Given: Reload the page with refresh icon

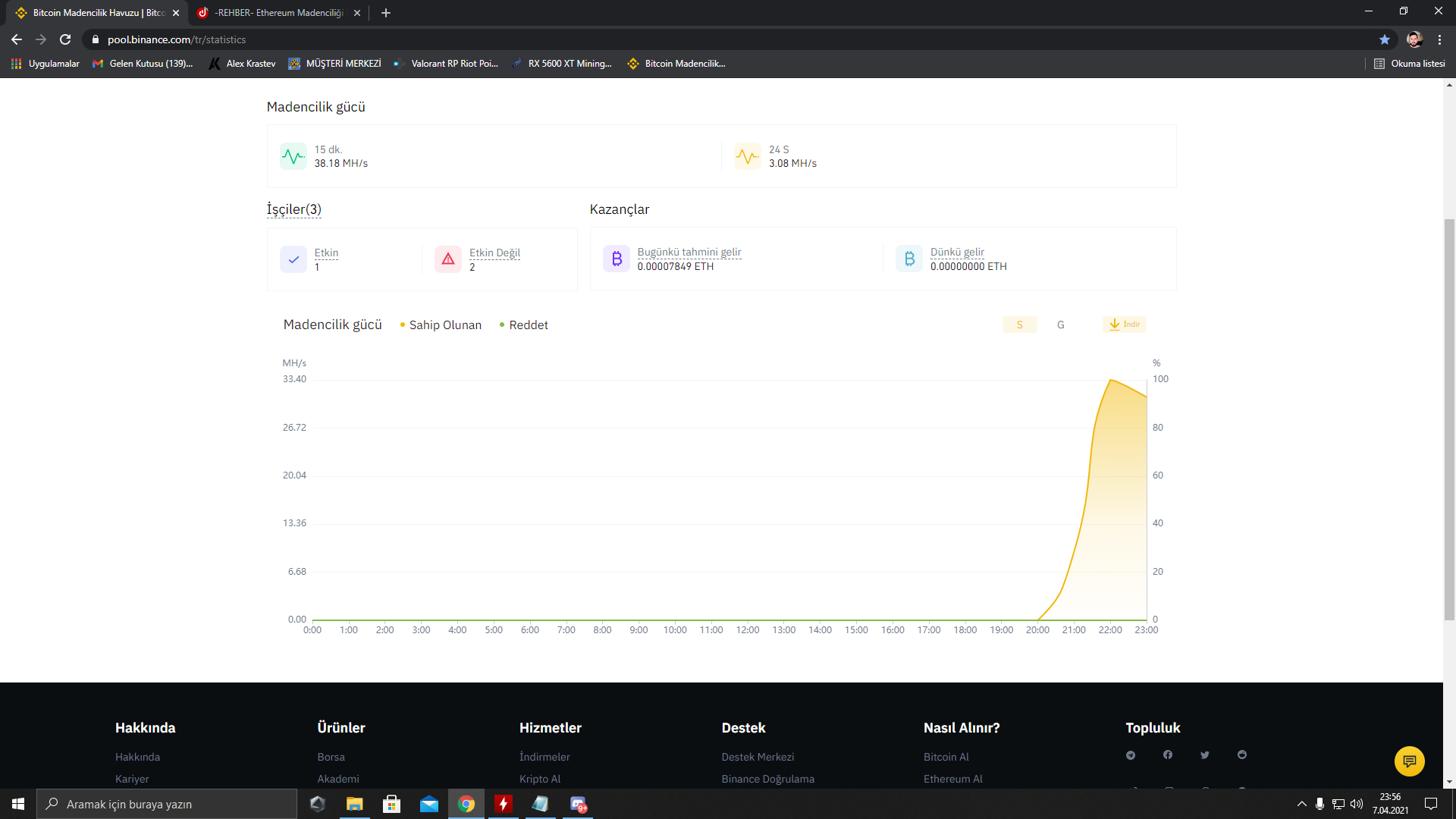Looking at the screenshot, I should click(x=65, y=39).
